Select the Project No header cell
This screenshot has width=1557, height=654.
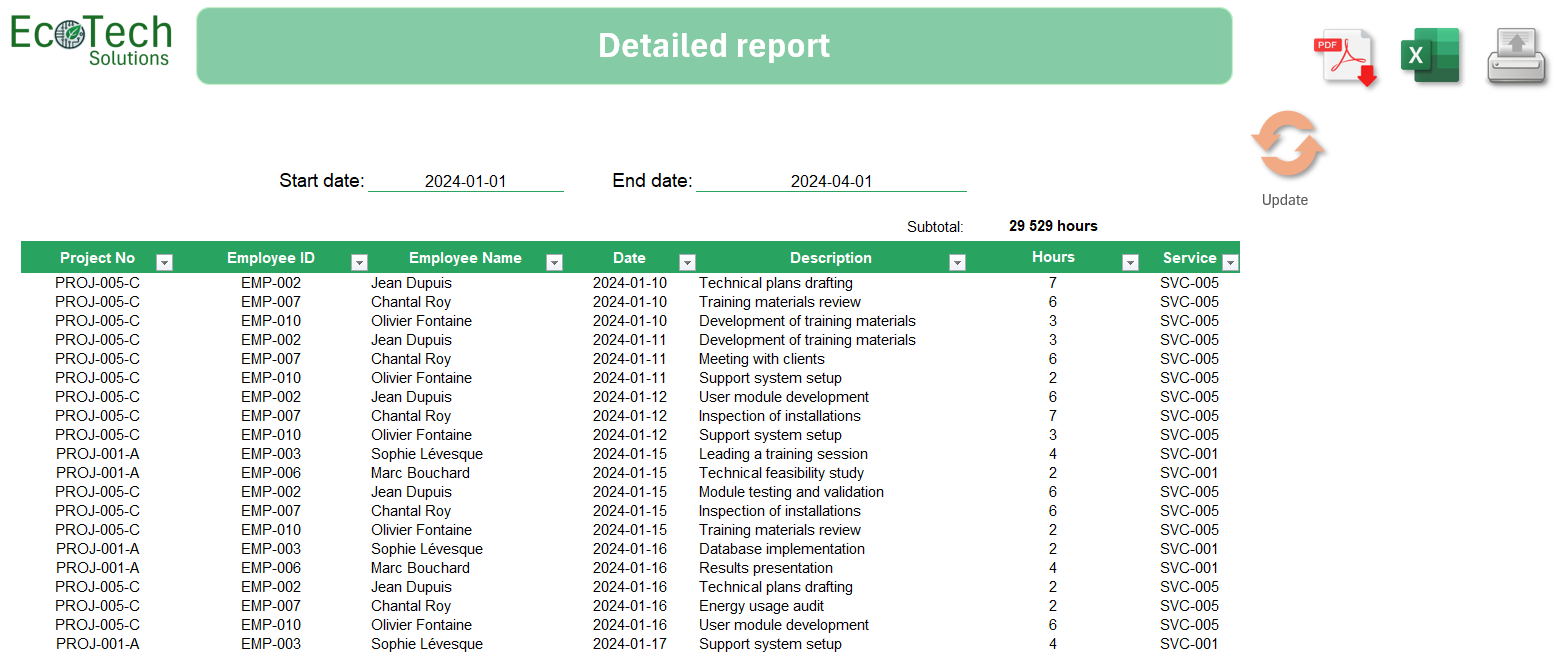click(x=98, y=258)
